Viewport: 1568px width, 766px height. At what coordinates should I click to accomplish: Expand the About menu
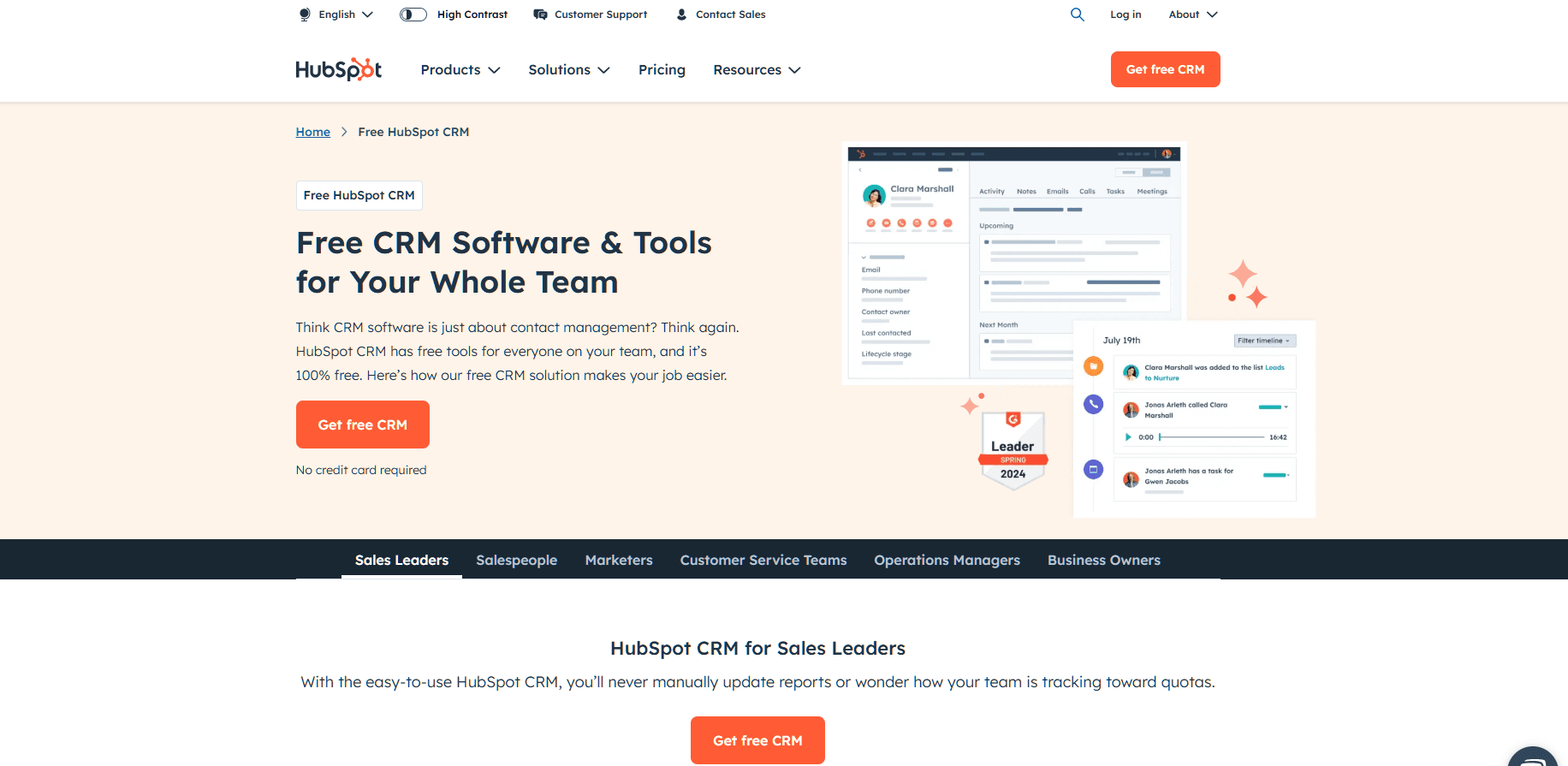pos(1193,15)
